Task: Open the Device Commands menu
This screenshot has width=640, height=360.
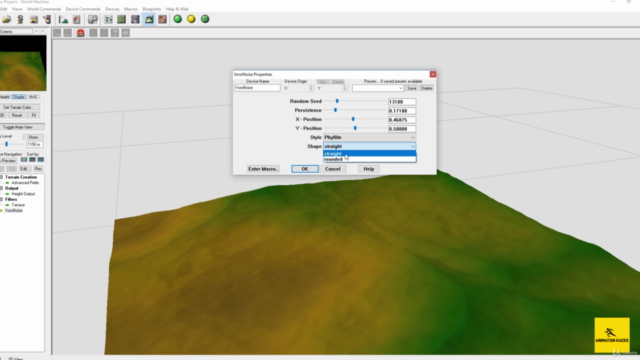Action: point(83,9)
